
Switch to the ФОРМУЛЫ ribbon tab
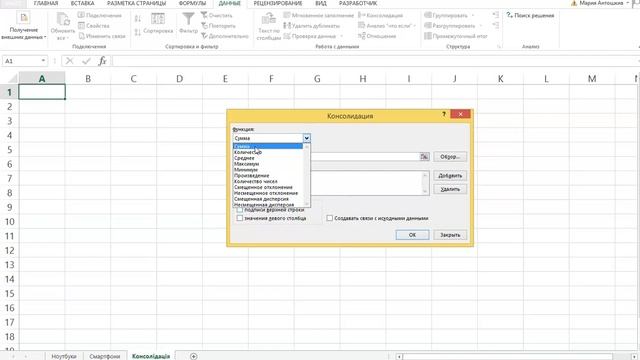coord(192,3)
